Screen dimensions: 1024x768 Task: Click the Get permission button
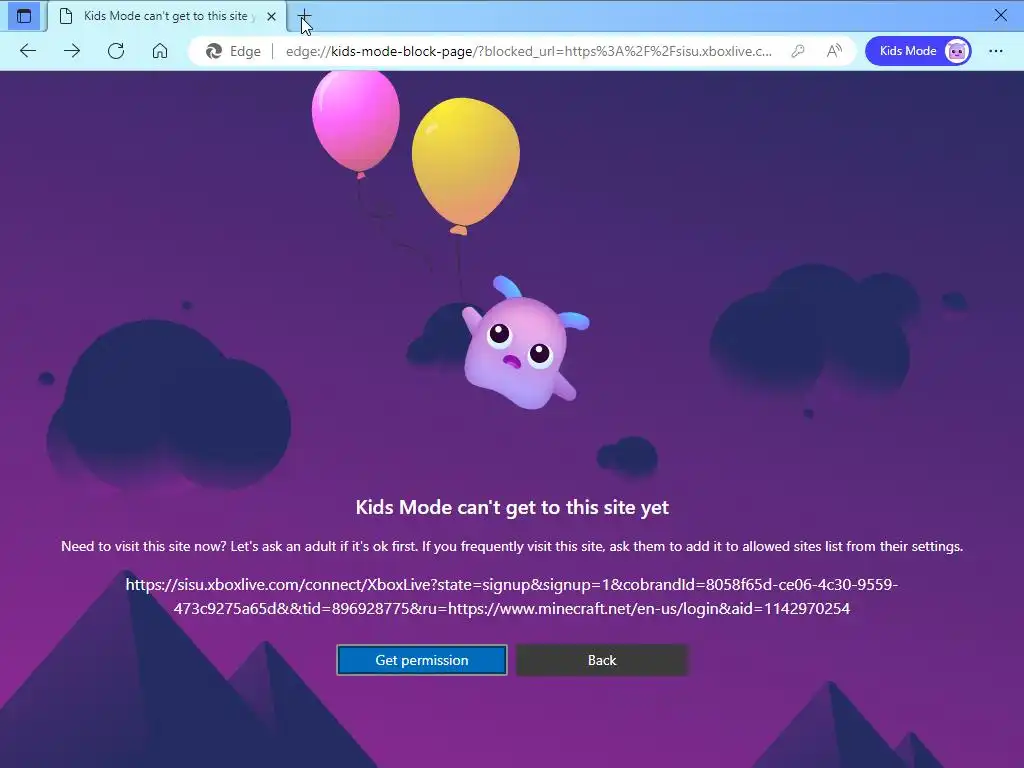[422, 660]
